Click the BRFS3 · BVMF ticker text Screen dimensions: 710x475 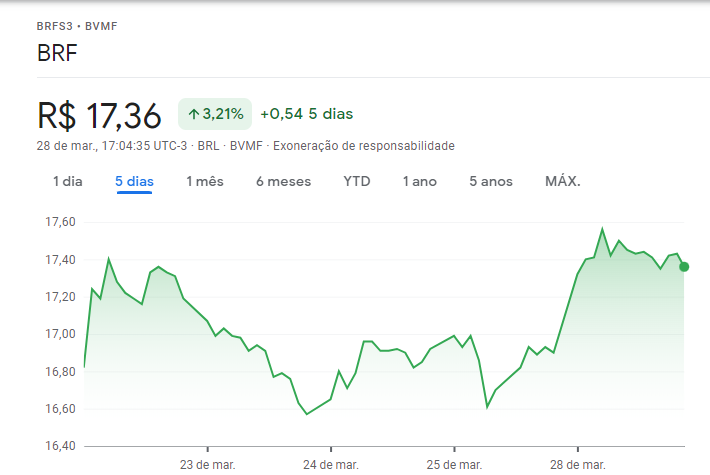(77, 26)
